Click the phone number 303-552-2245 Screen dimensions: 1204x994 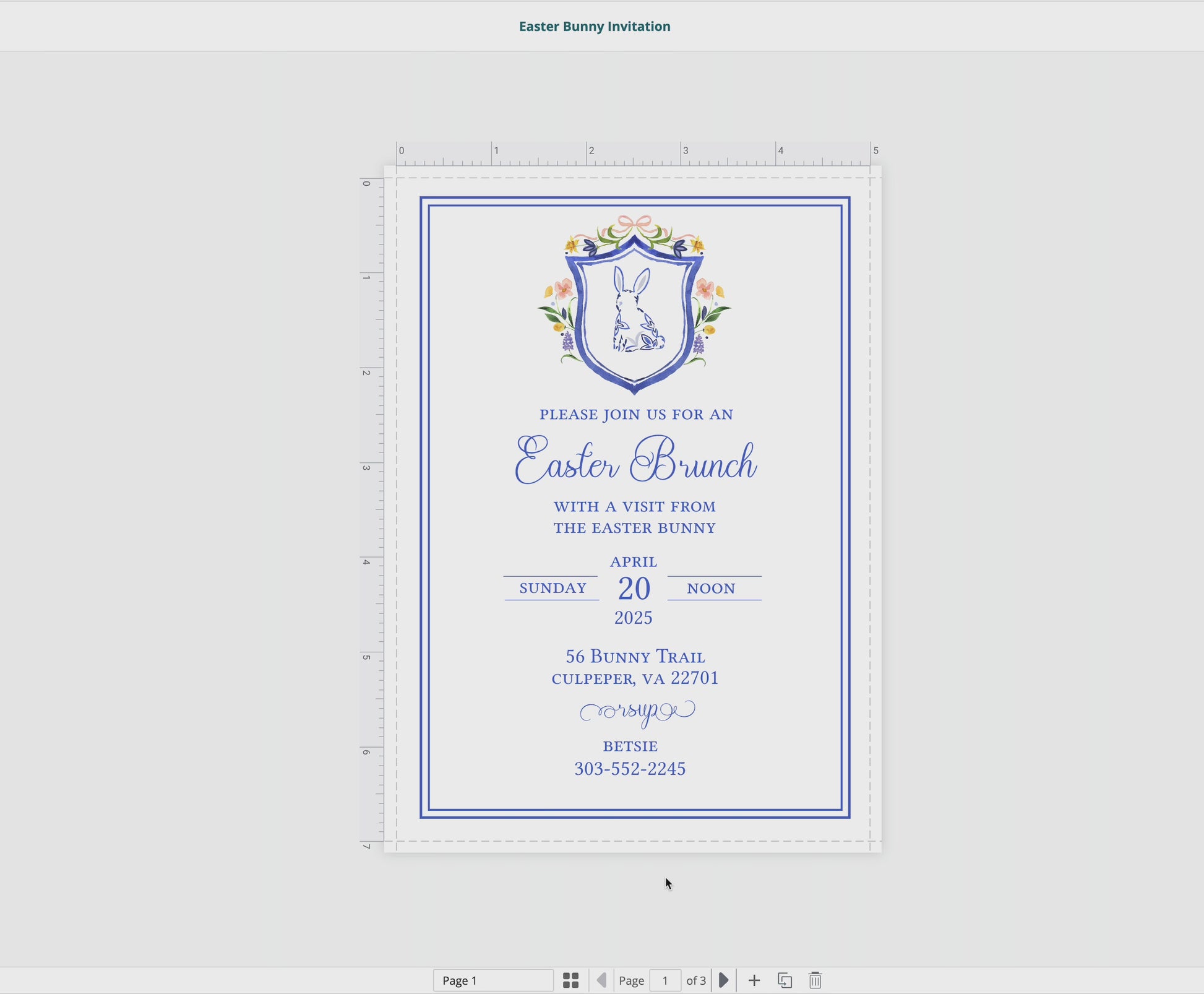630,769
